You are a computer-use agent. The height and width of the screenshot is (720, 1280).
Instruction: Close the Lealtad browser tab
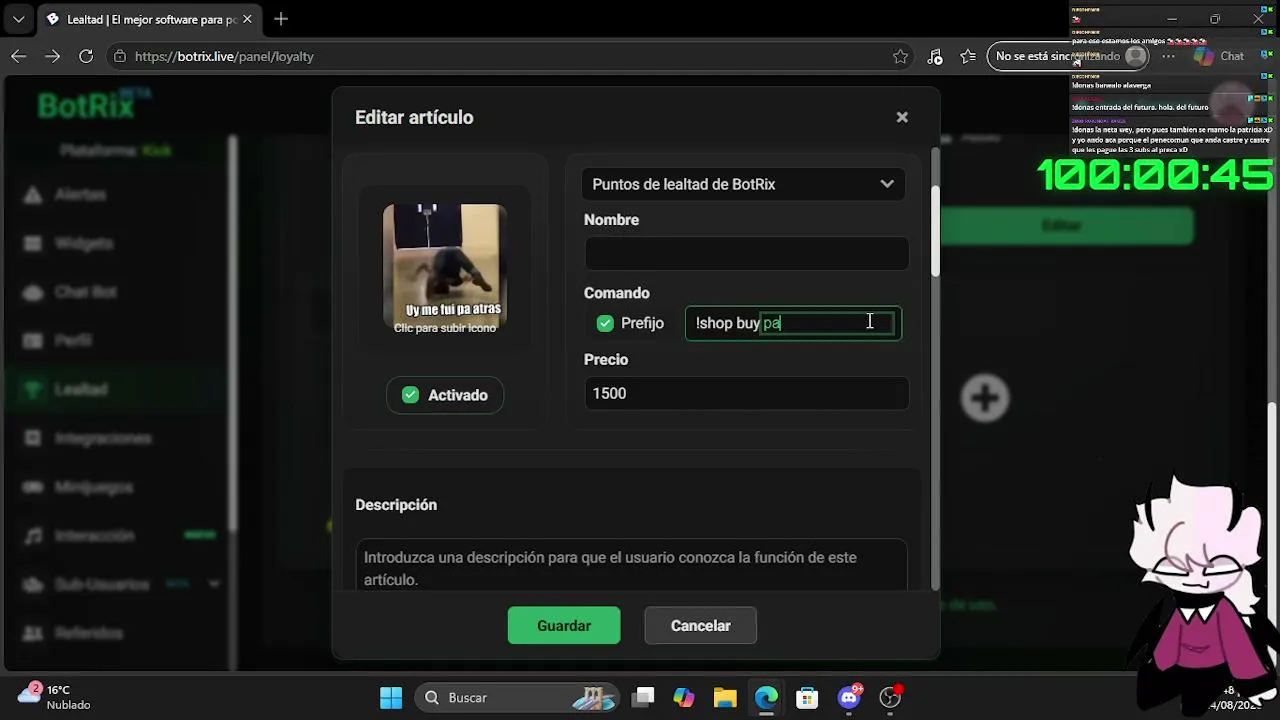[x=247, y=19]
